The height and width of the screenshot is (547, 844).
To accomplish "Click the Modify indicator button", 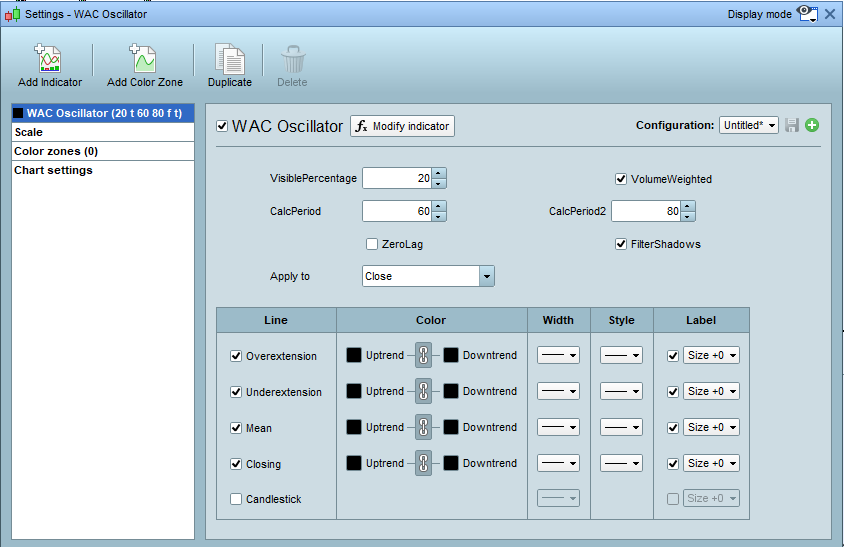I will pyautogui.click(x=402, y=126).
